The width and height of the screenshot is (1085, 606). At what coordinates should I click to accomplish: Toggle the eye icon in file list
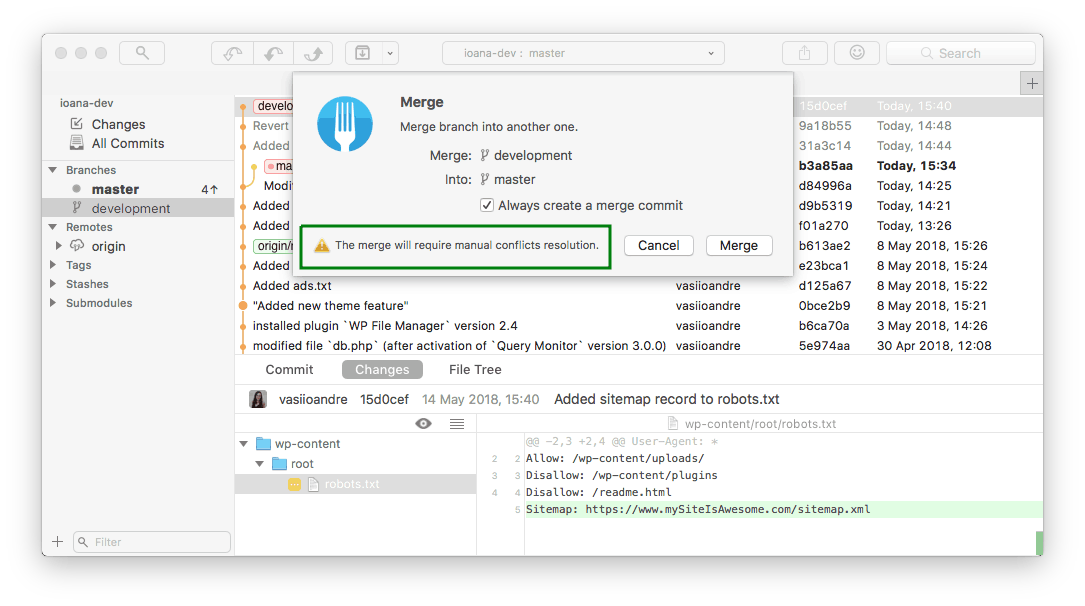(x=424, y=424)
